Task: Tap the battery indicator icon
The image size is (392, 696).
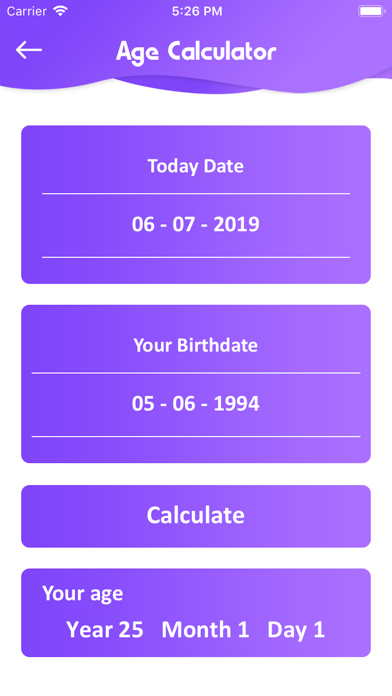Action: pos(372,11)
